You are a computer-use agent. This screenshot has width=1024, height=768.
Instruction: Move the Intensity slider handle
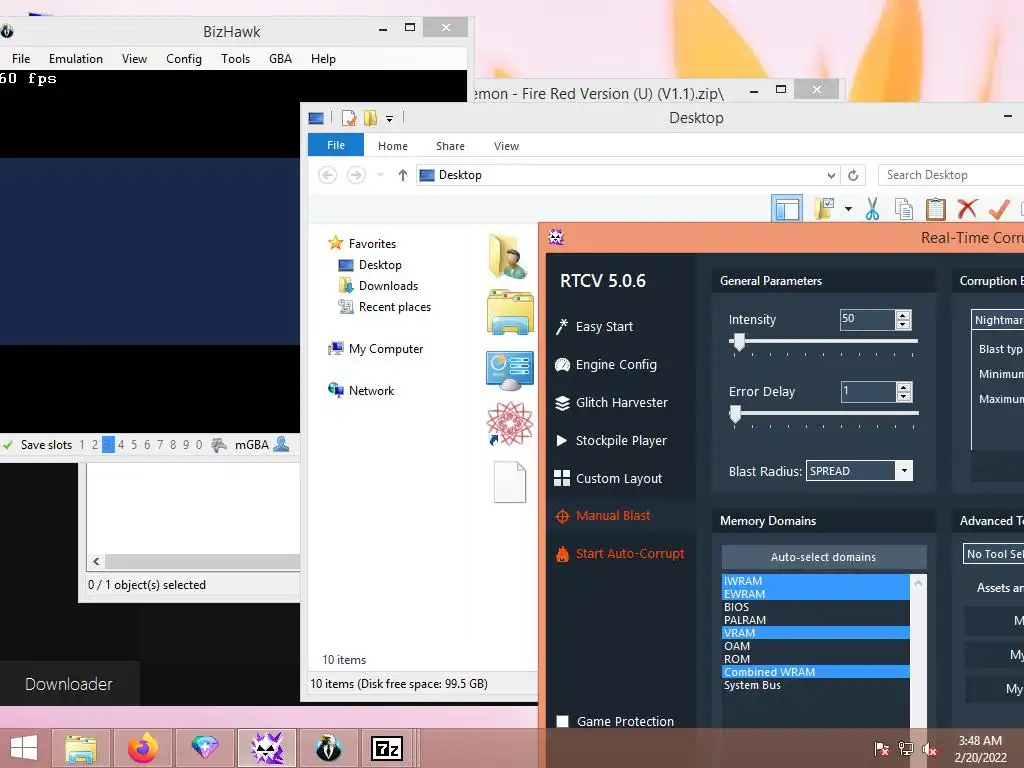(739, 342)
